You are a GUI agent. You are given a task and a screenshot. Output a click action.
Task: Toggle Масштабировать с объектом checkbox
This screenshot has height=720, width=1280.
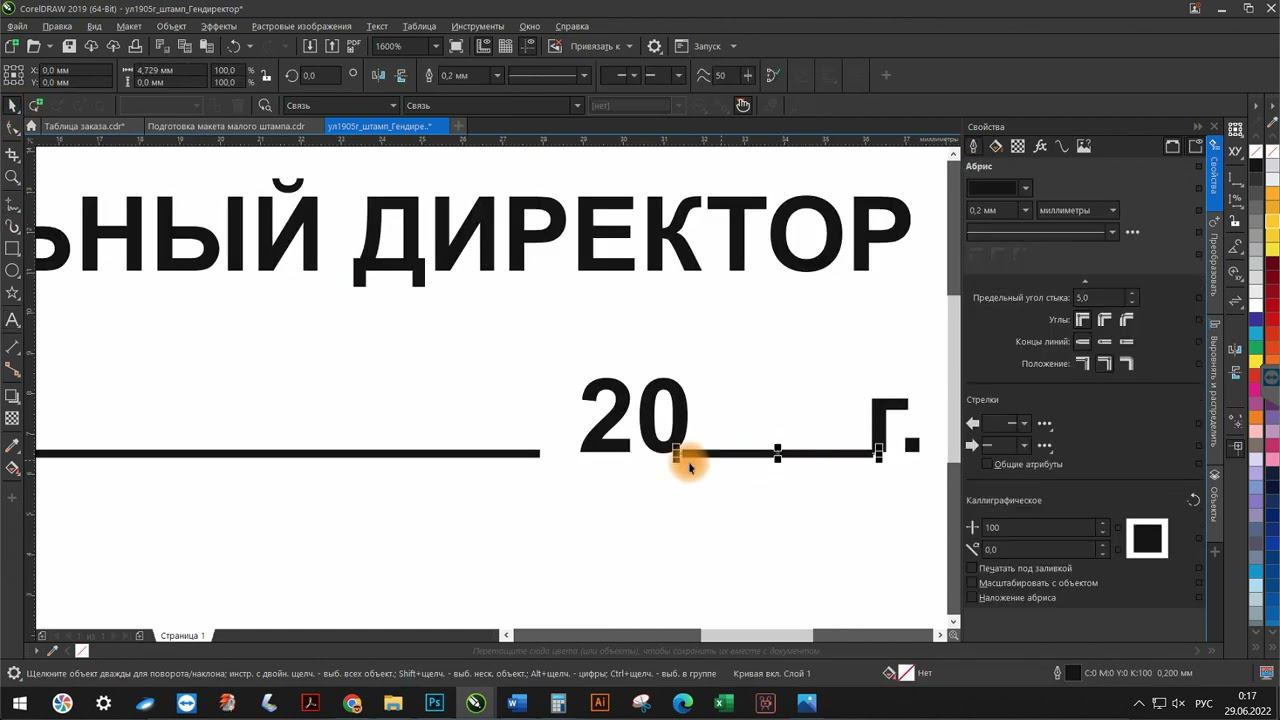(972, 583)
